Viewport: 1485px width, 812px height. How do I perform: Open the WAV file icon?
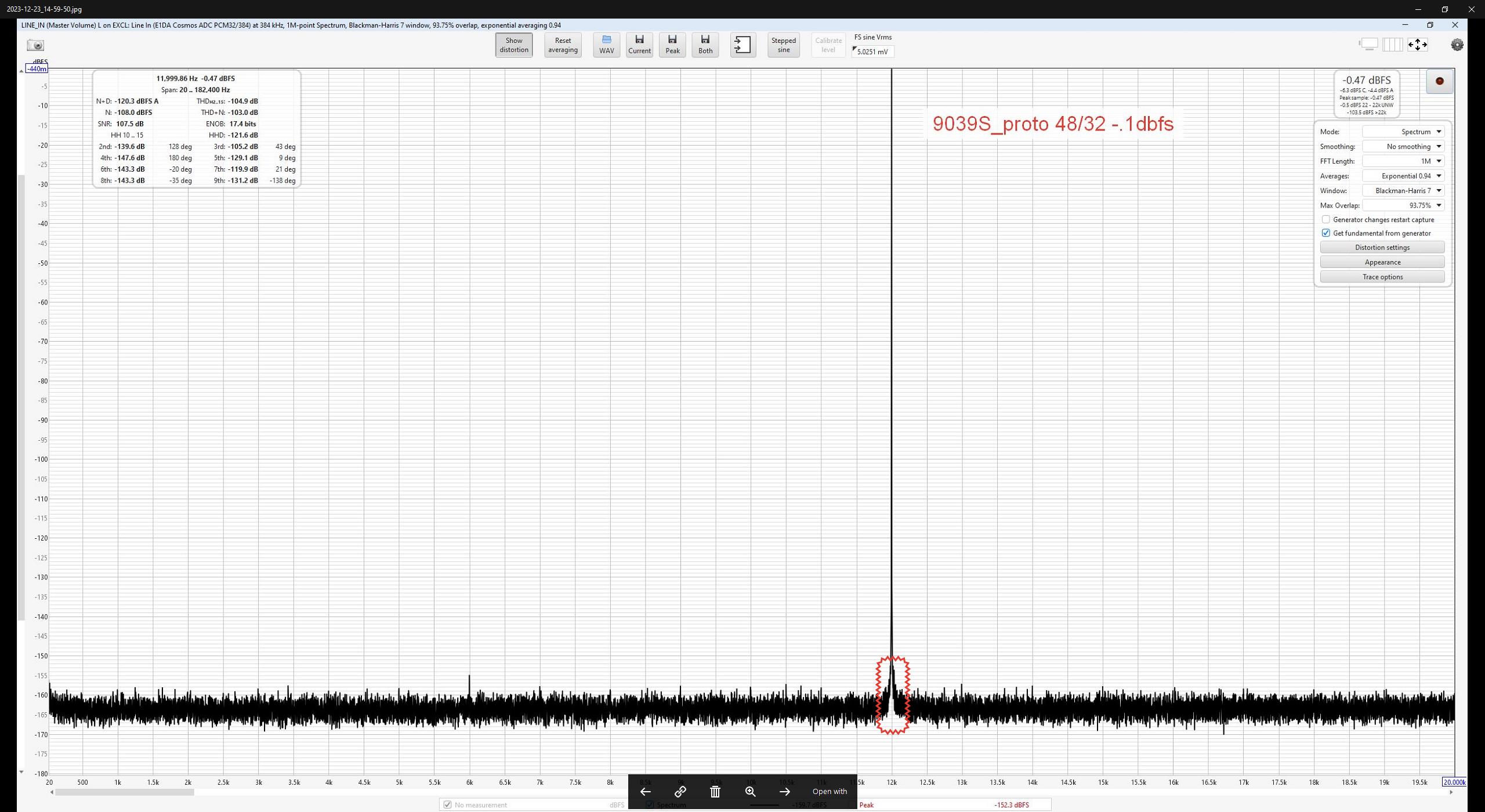(x=607, y=45)
